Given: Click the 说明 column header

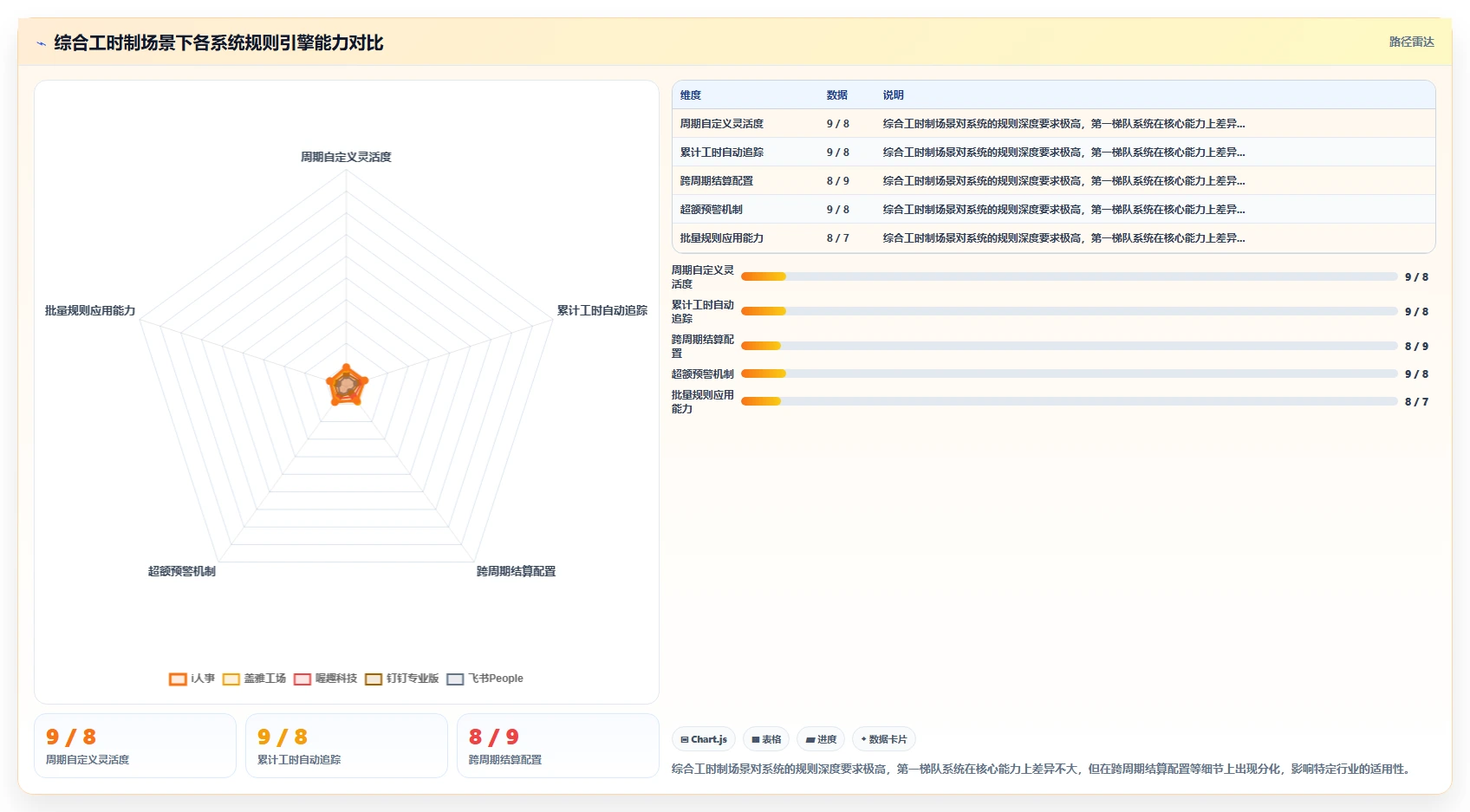Looking at the screenshot, I should pos(893,95).
